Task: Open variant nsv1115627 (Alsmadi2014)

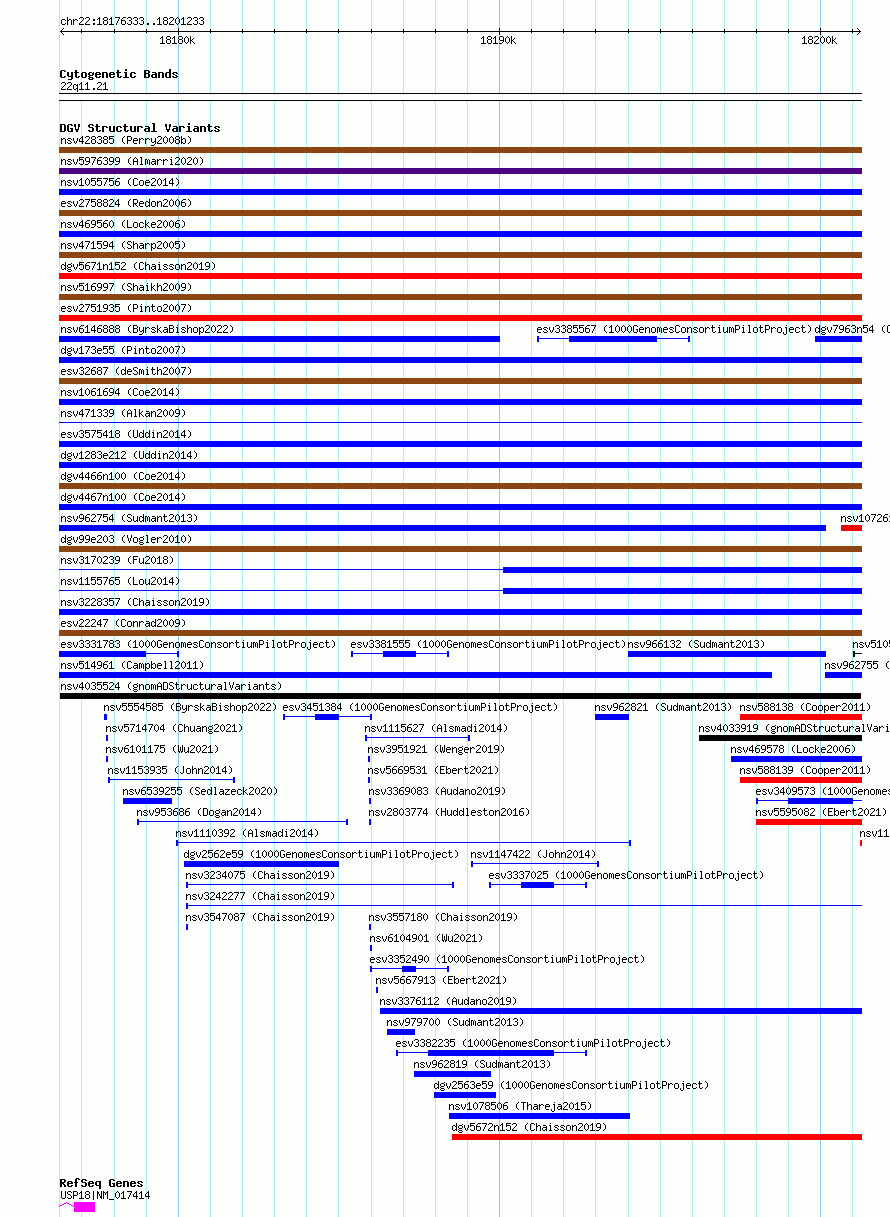Action: [436, 728]
